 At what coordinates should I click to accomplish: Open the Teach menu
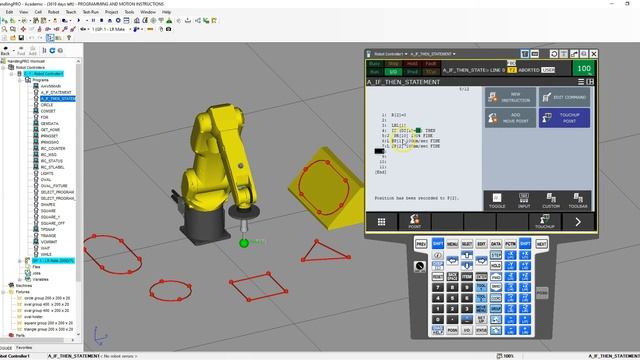tap(71, 12)
